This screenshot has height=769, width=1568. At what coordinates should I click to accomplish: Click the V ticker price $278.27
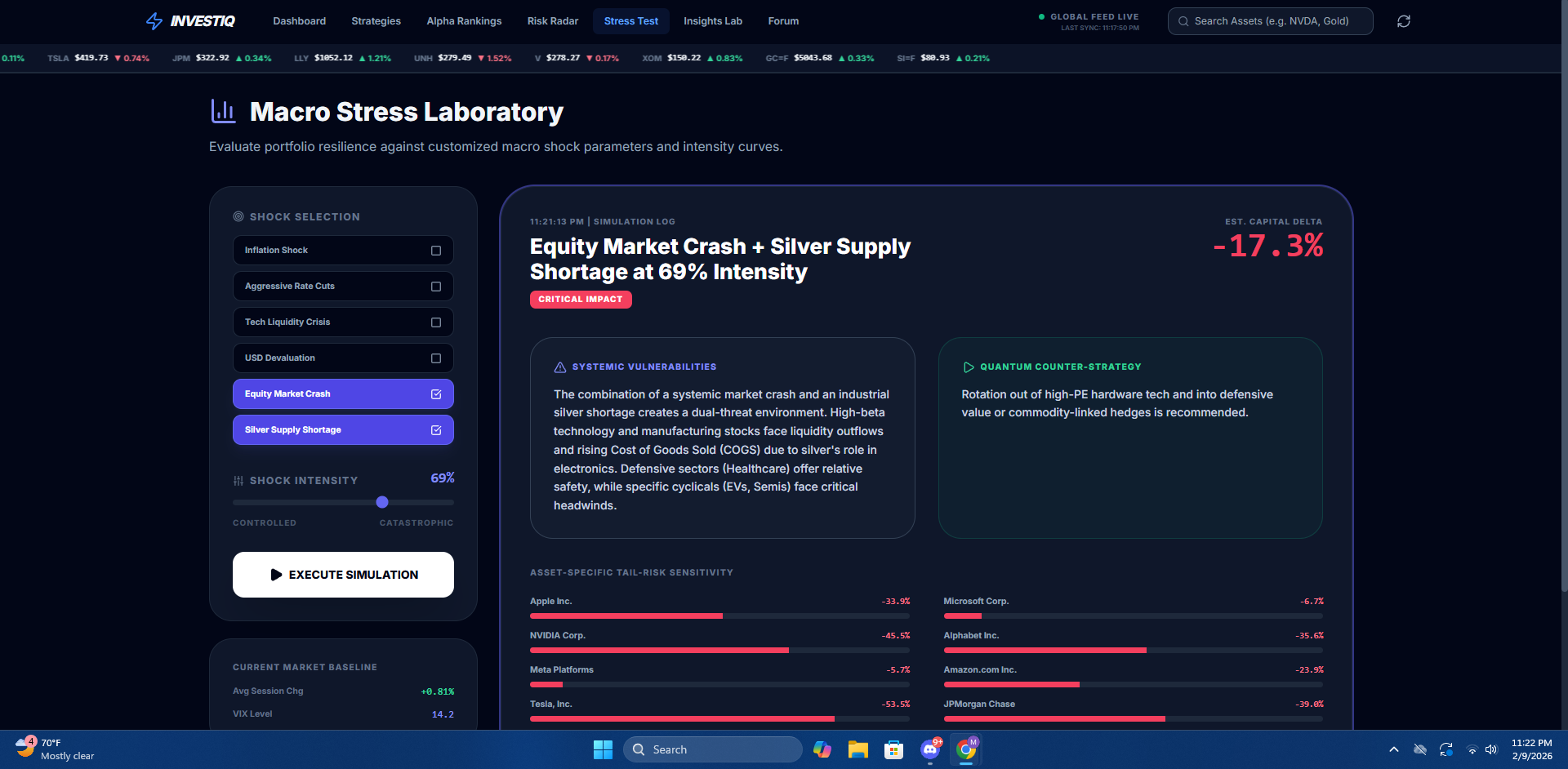tap(563, 58)
